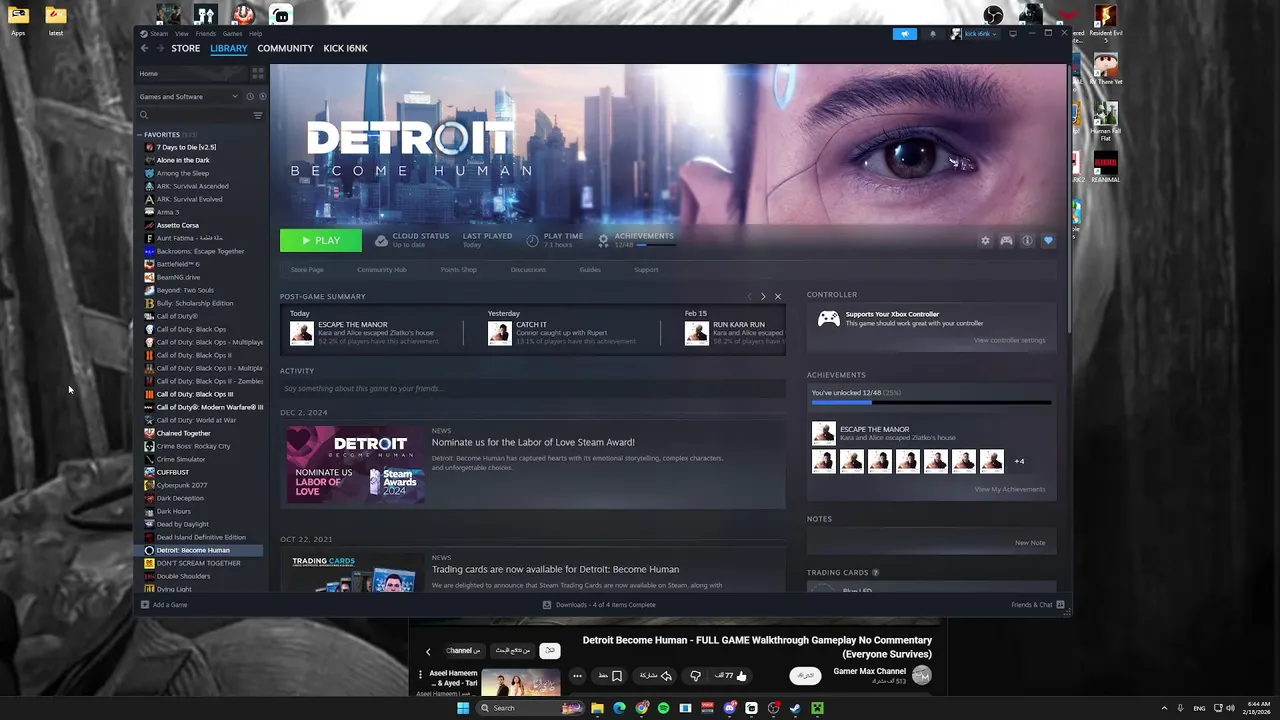Open game info icon for Detroit
Screen dimensions: 1280x720
(1027, 240)
